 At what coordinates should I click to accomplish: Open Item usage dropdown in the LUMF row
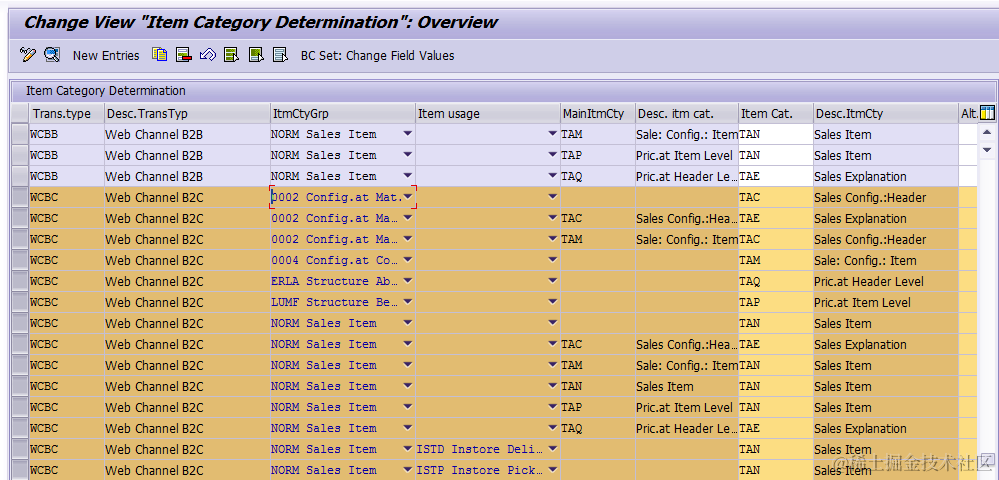pos(552,302)
